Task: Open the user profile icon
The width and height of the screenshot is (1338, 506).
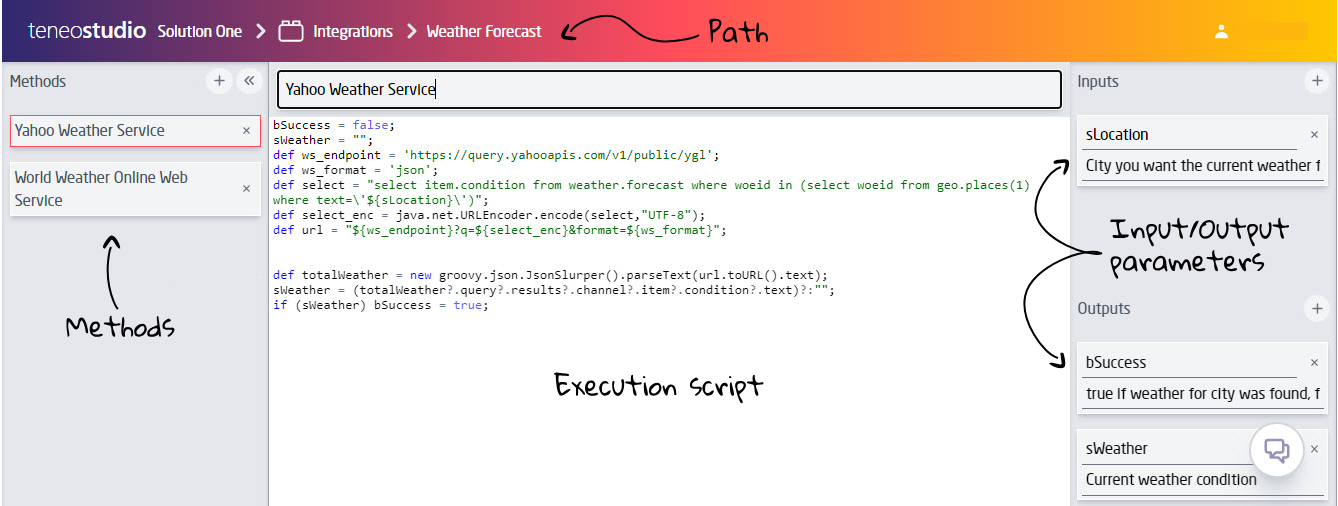Action: tap(1221, 31)
